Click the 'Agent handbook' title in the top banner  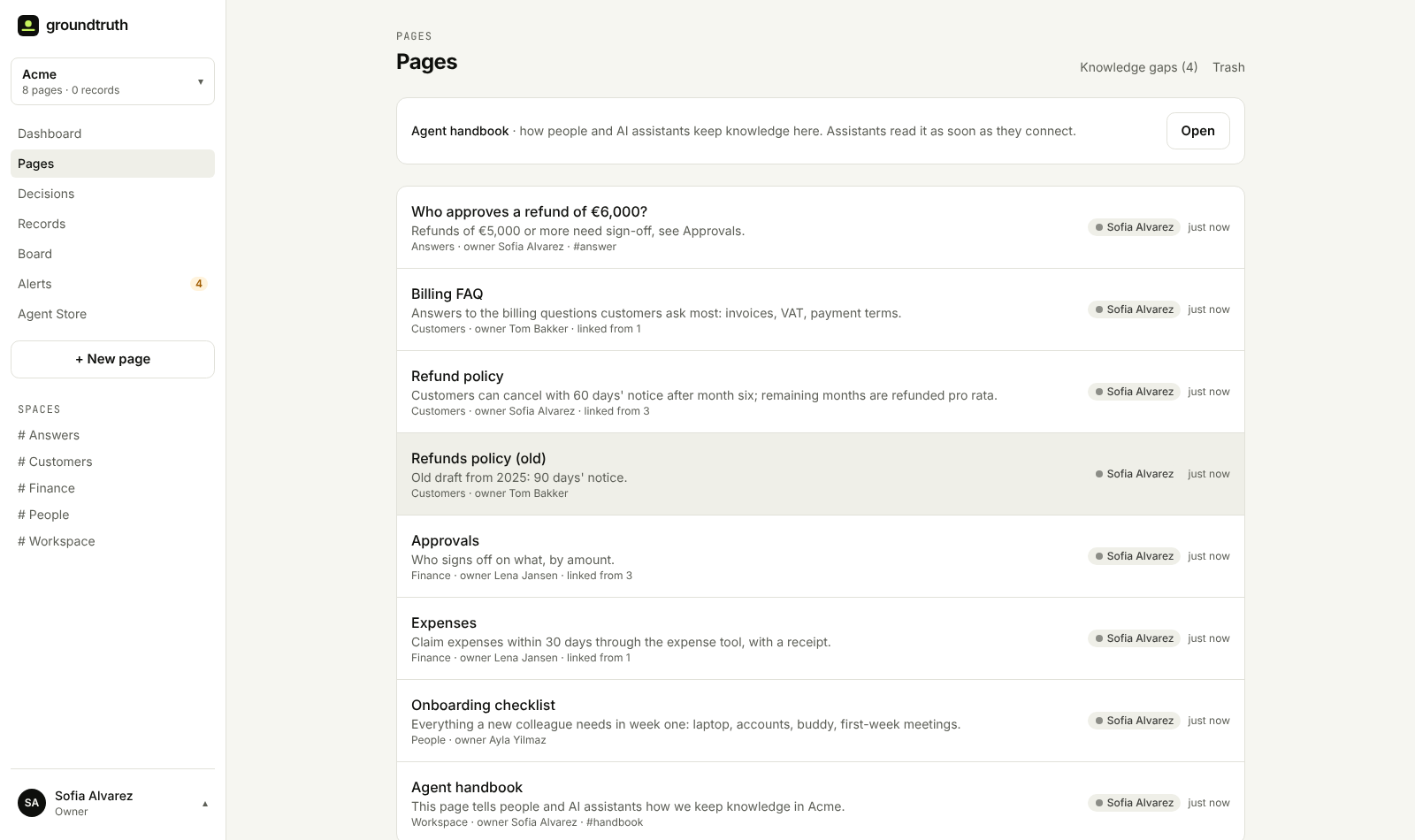[460, 131]
